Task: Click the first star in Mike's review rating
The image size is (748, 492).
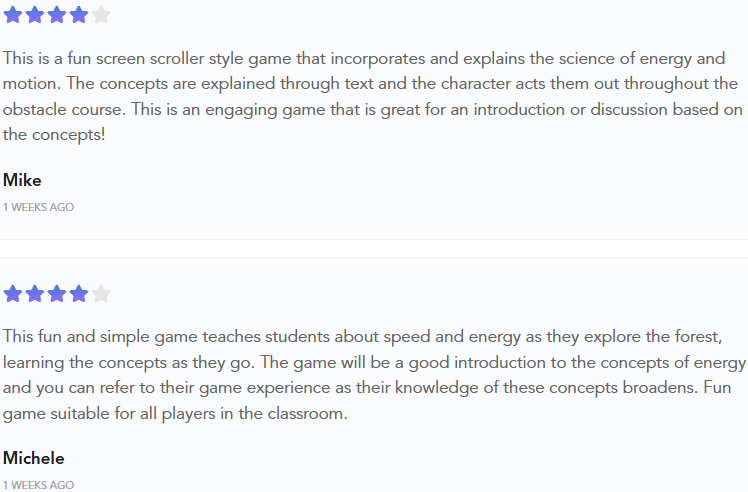Action: coord(13,15)
